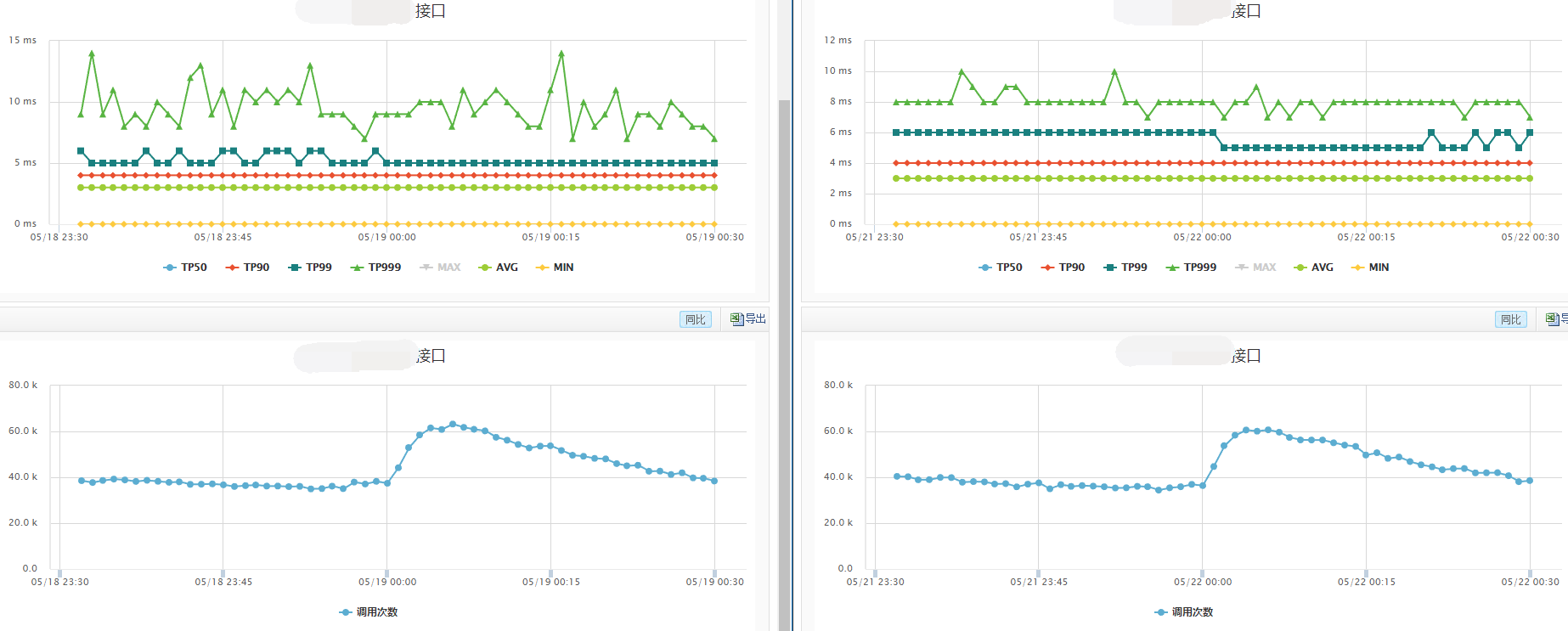The height and width of the screenshot is (631, 1568).
Task: Toggle TP99 series in right latency chart legend
Action: (1125, 268)
